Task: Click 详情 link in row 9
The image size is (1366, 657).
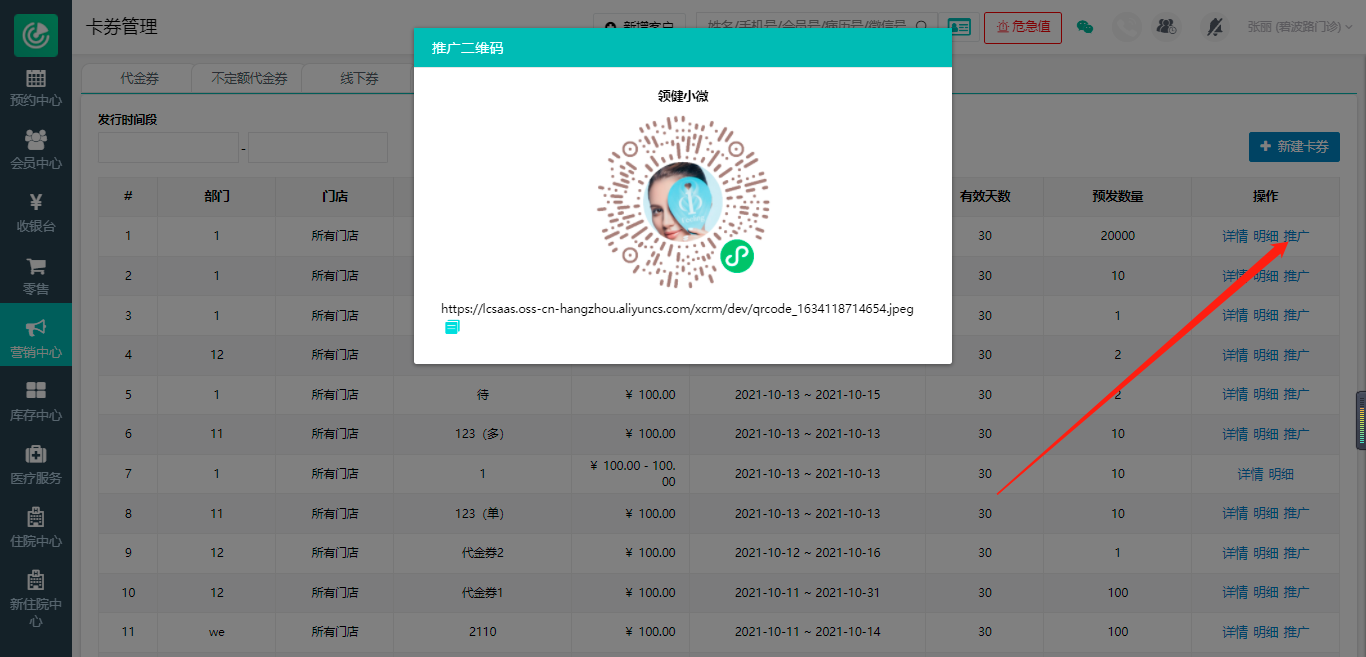Action: click(1235, 552)
